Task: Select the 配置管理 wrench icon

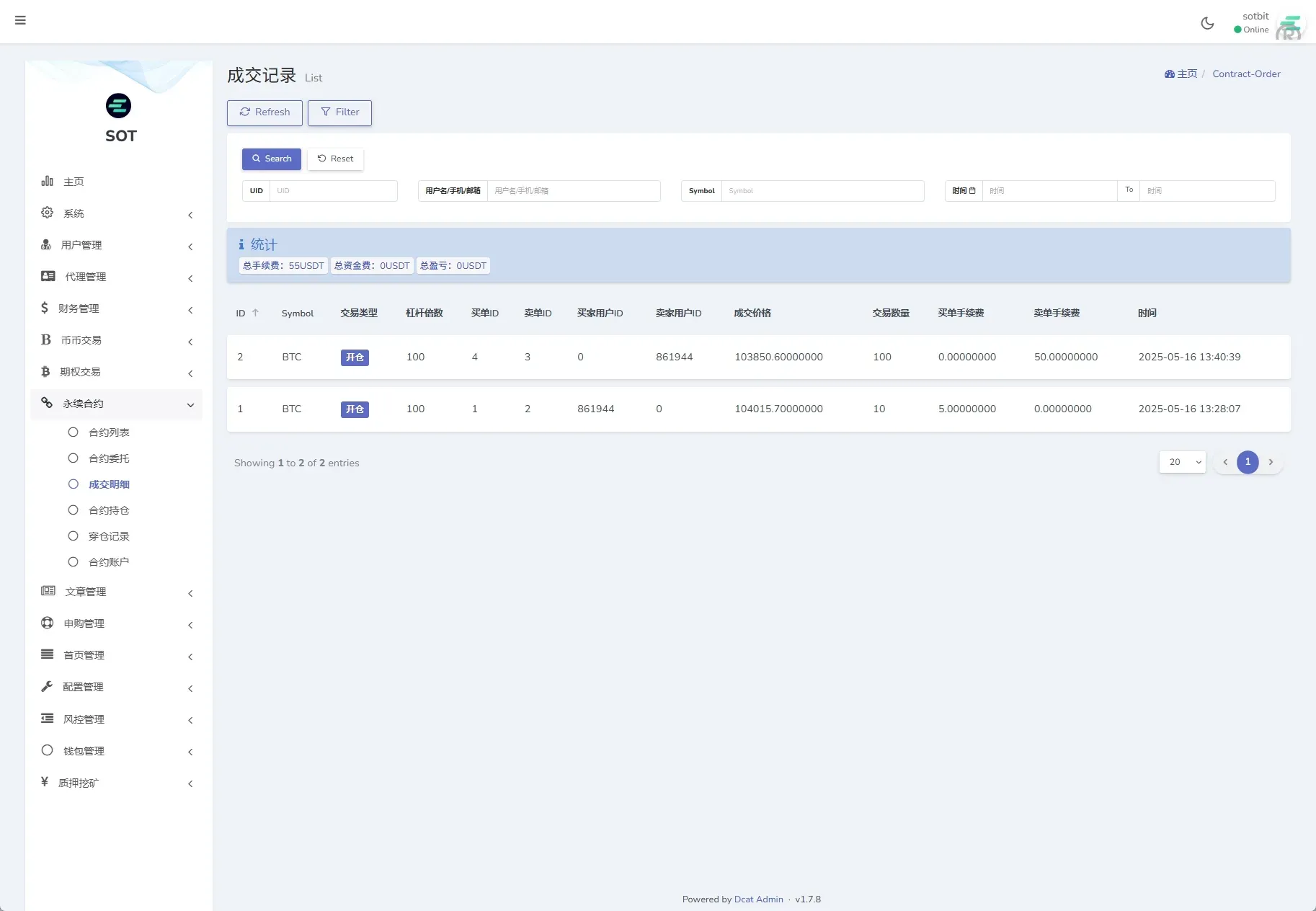Action: point(47,687)
